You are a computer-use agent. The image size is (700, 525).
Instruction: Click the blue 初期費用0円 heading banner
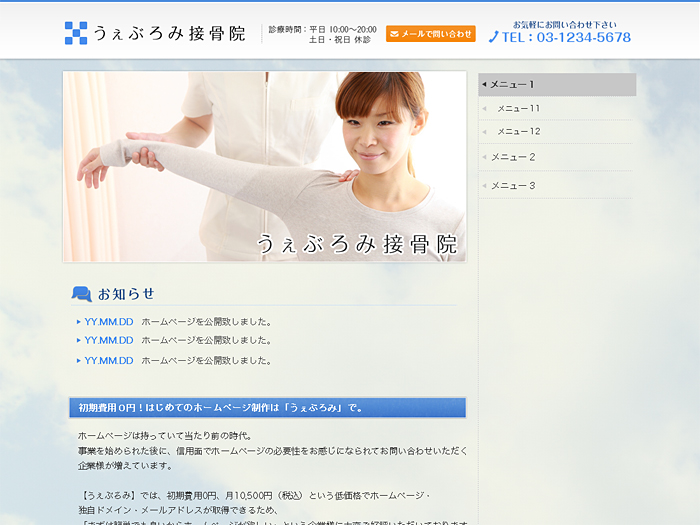click(268, 408)
